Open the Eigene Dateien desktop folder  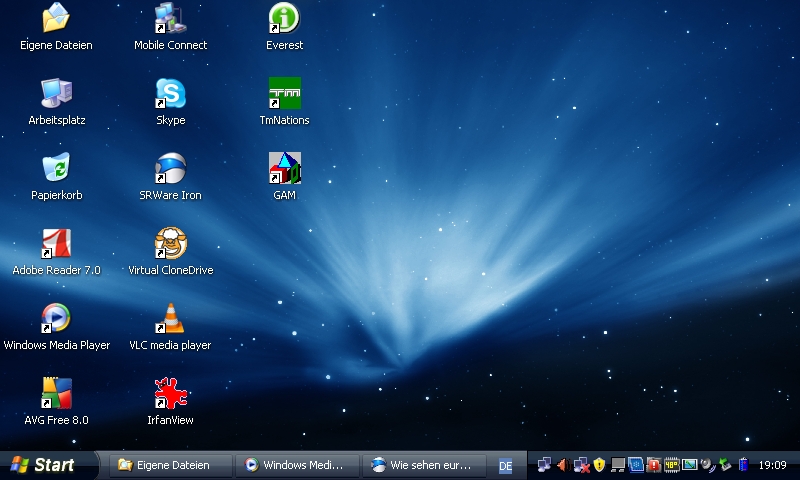click(x=56, y=19)
